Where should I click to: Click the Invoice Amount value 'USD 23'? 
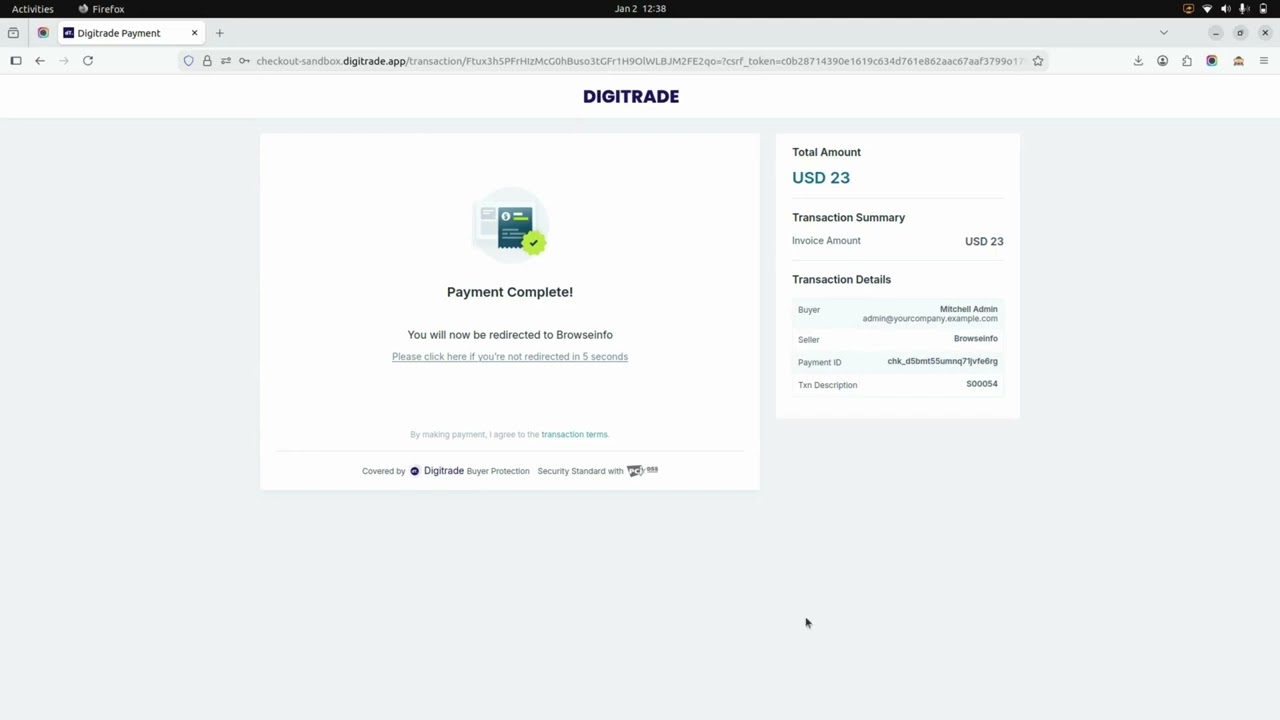click(984, 241)
